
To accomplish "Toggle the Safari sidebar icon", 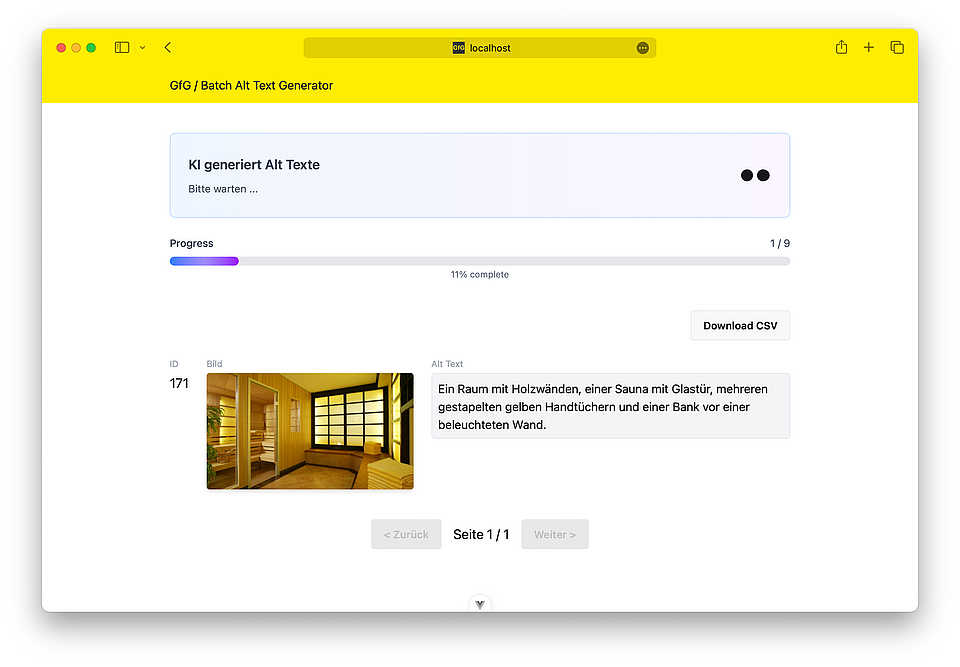I will [122, 48].
